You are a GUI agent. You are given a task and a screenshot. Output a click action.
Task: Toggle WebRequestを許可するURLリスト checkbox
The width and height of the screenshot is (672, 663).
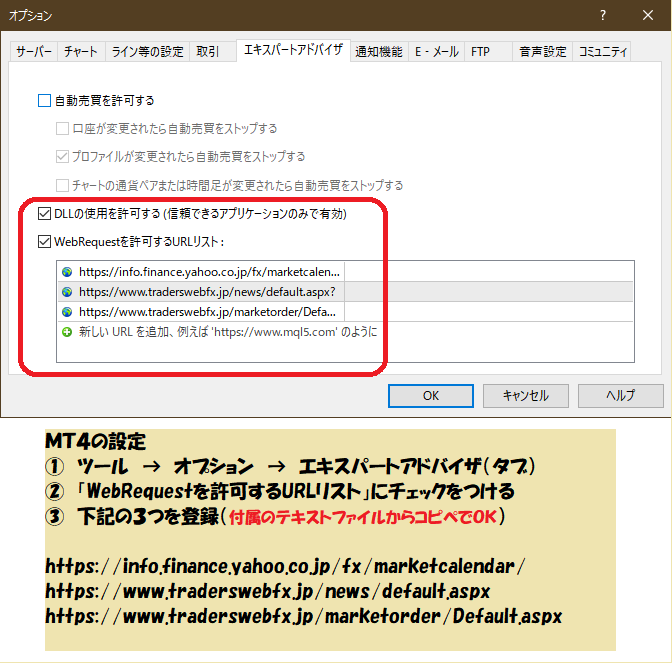(x=45, y=242)
